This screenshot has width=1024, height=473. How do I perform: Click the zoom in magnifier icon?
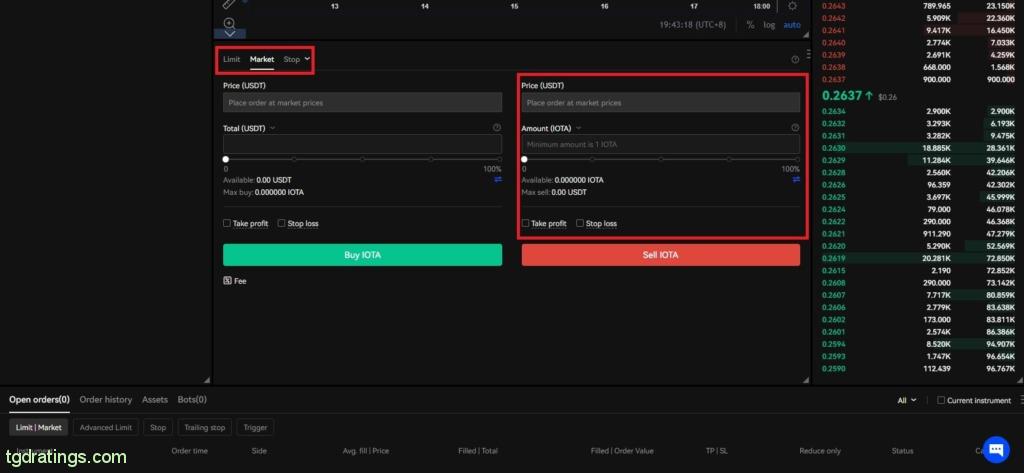click(x=229, y=24)
